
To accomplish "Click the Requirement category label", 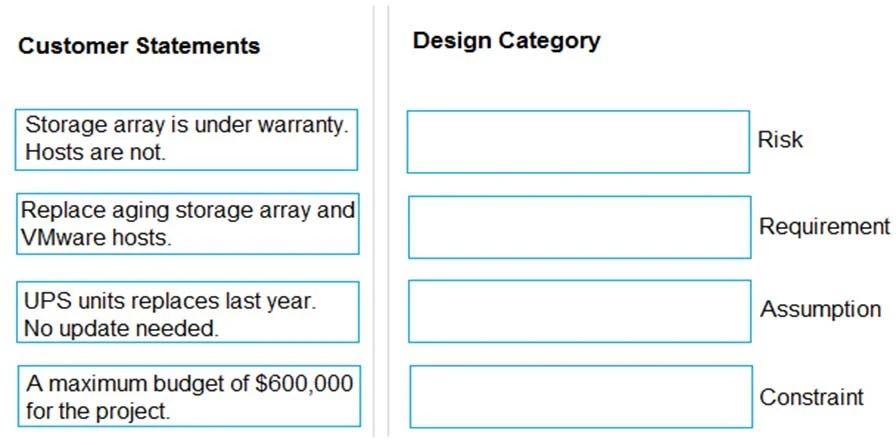I will coord(824,227).
